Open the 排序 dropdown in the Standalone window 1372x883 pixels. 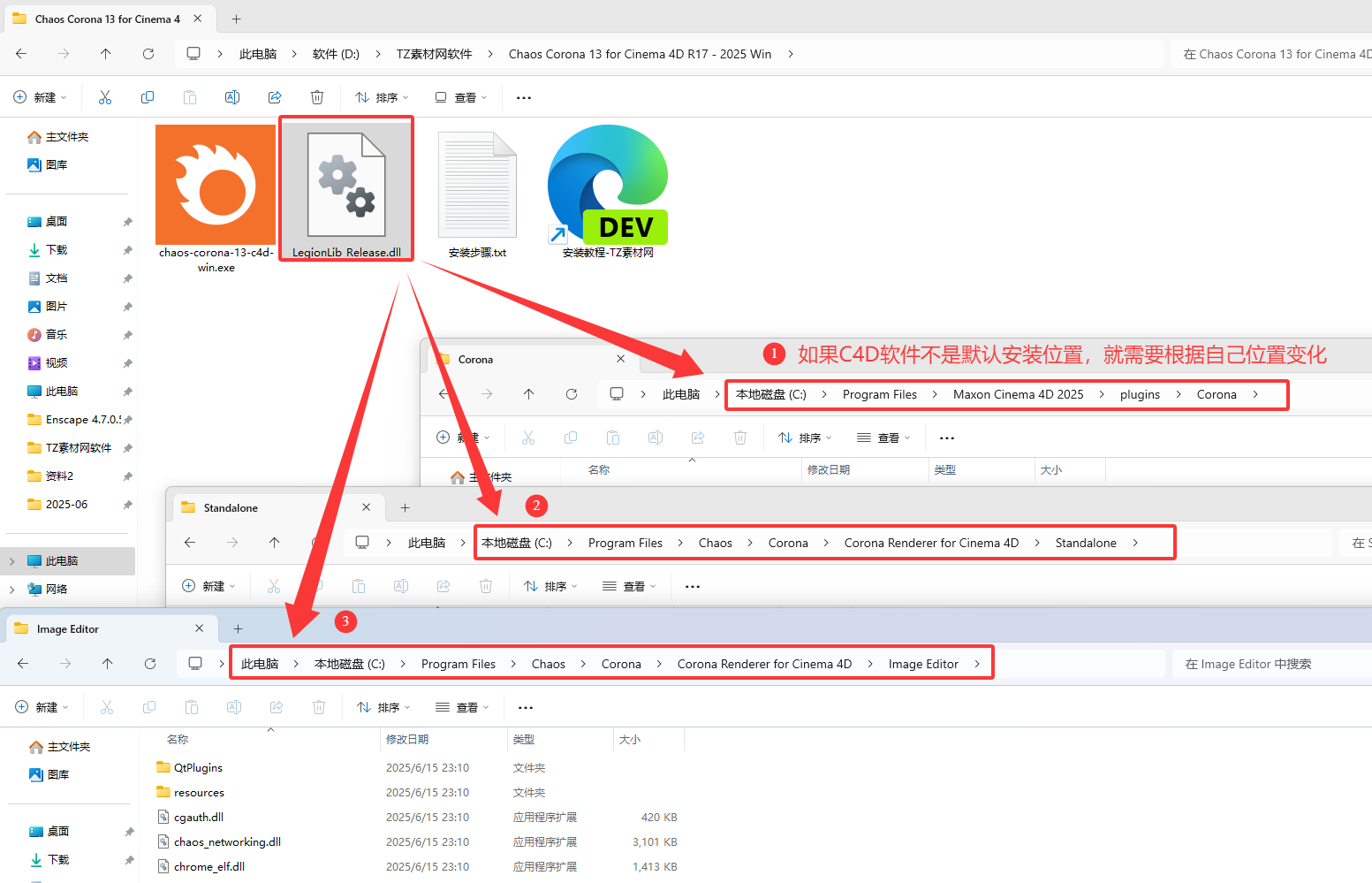[x=550, y=586]
